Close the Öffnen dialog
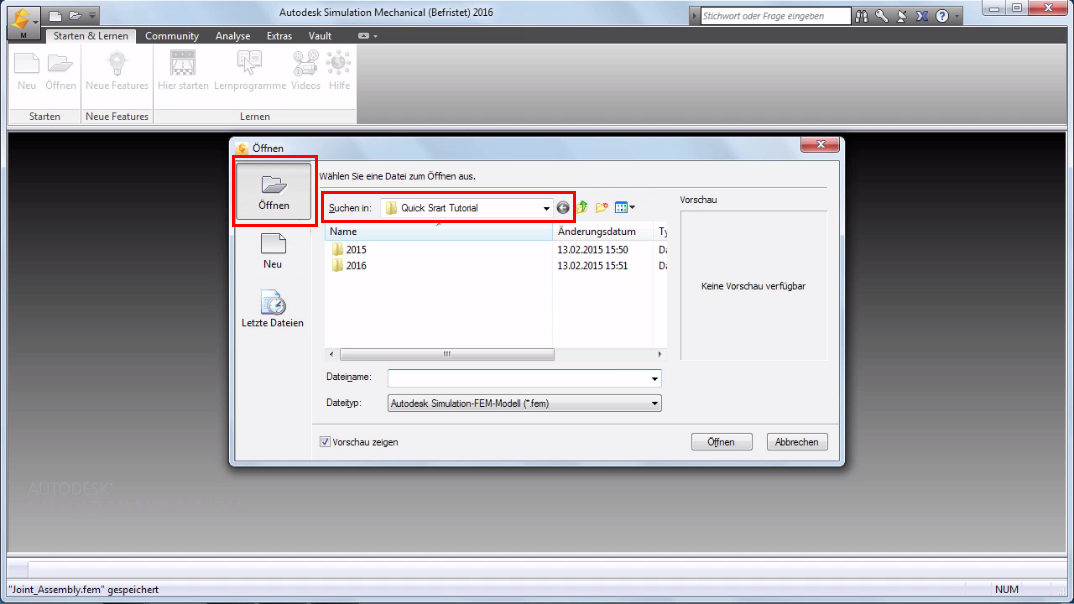The image size is (1074, 604). (821, 144)
